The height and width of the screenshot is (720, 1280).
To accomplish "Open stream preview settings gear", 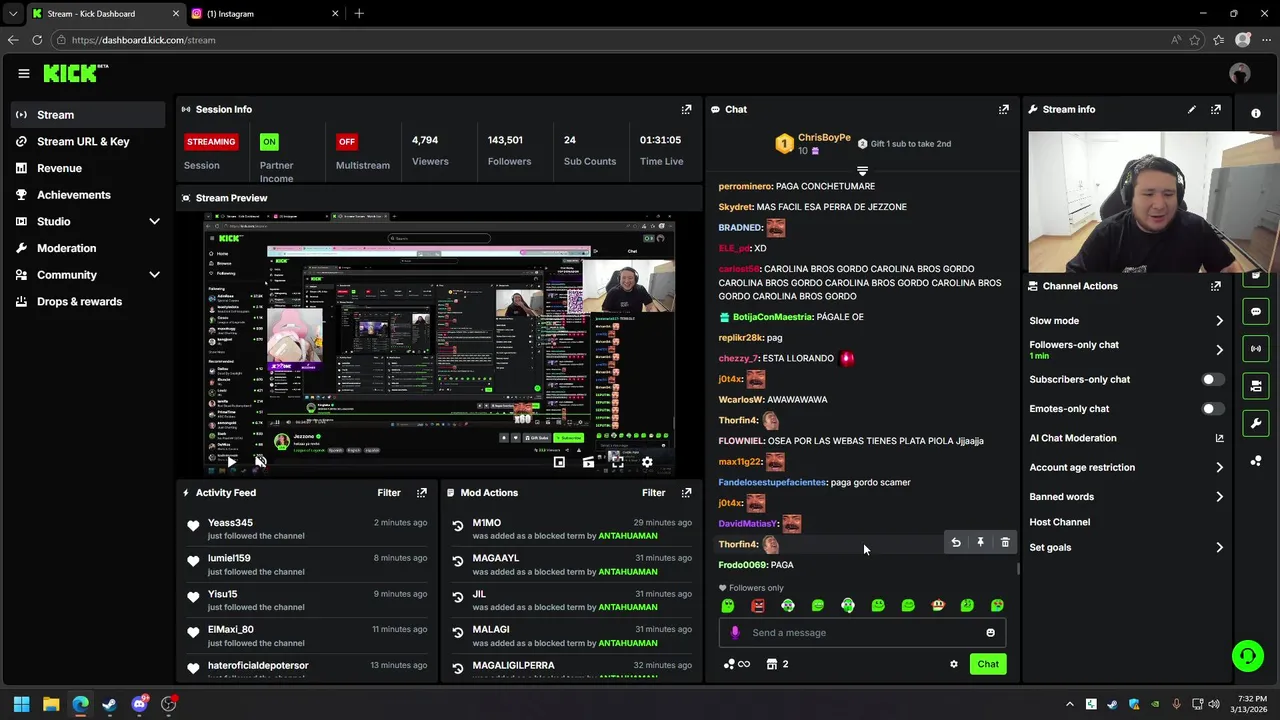I will click(x=647, y=462).
